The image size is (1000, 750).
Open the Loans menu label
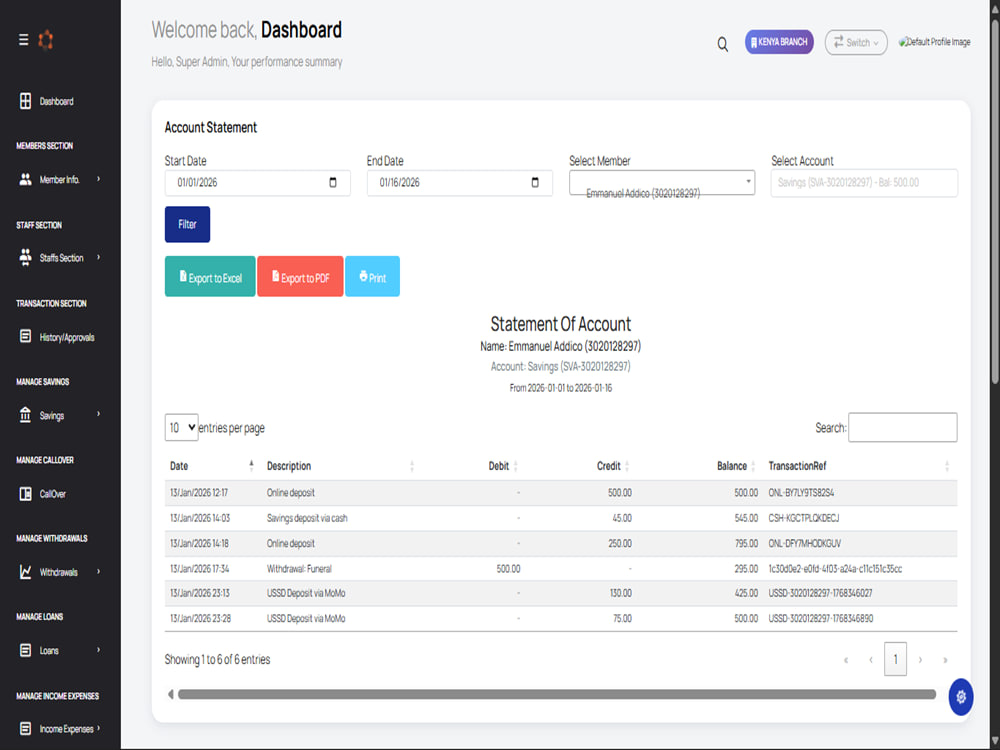pos(49,651)
